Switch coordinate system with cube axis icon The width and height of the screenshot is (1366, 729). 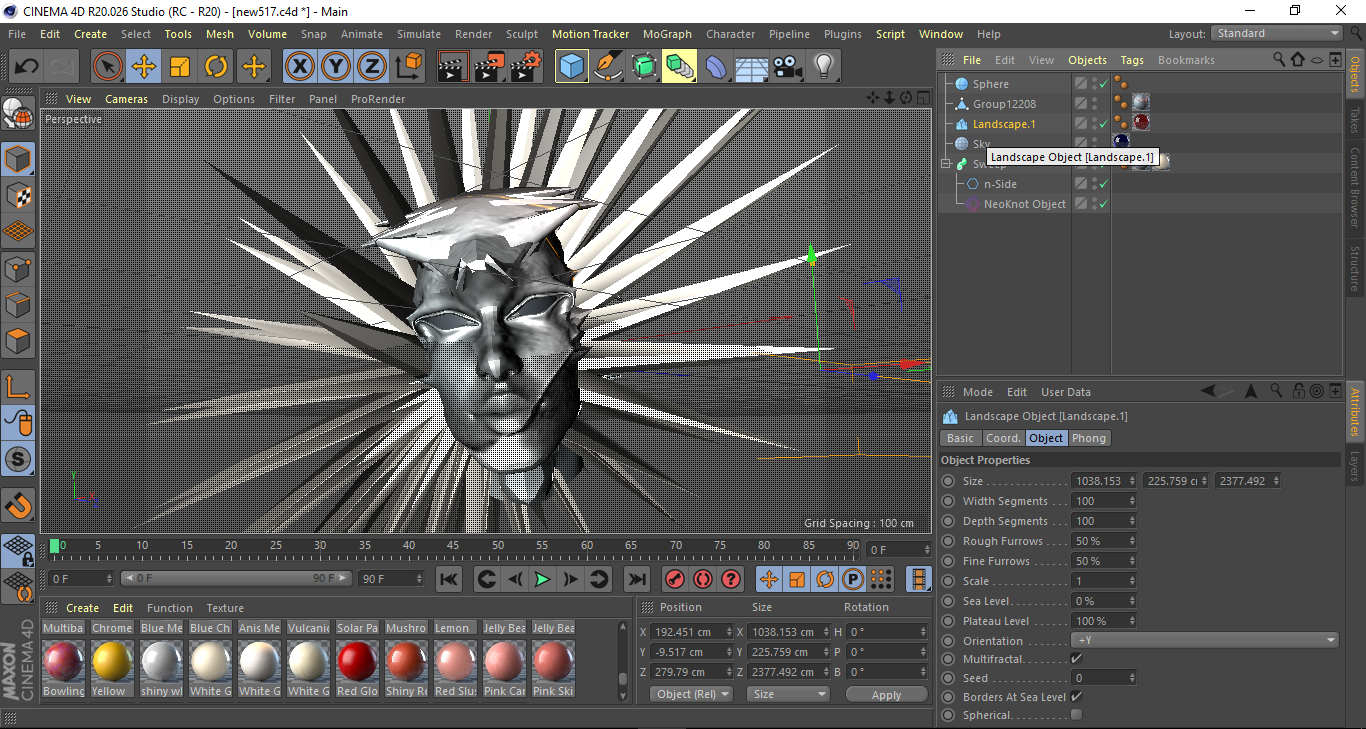pos(409,67)
